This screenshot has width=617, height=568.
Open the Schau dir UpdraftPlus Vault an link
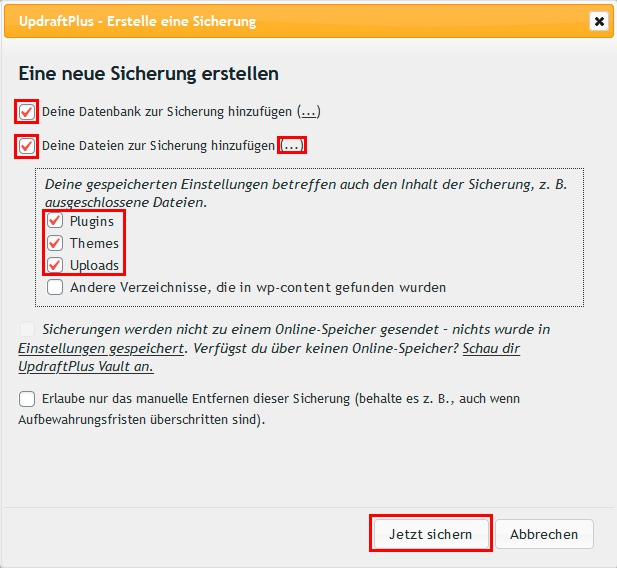pos(491,348)
